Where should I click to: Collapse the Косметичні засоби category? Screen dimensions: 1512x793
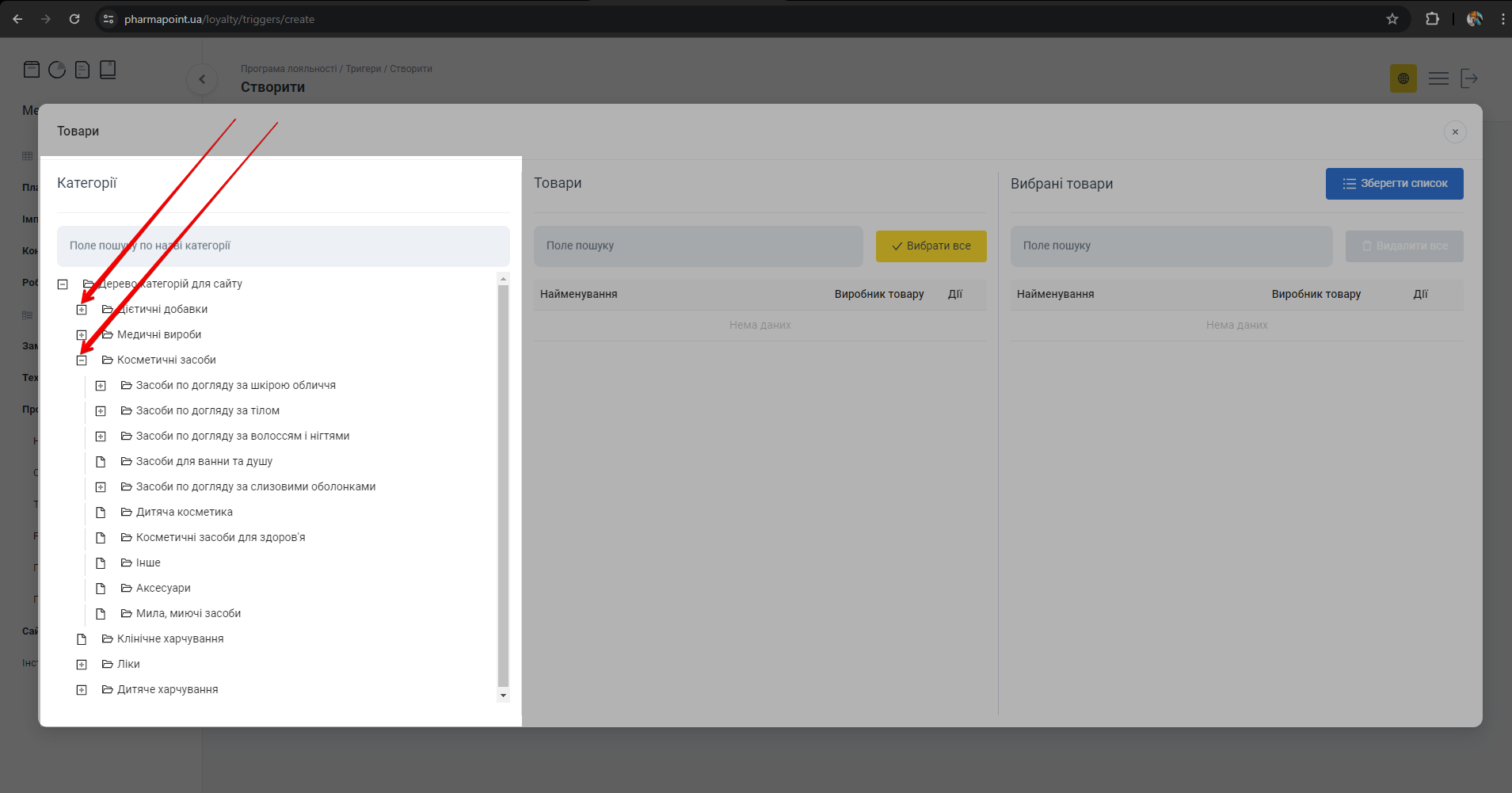coord(82,360)
